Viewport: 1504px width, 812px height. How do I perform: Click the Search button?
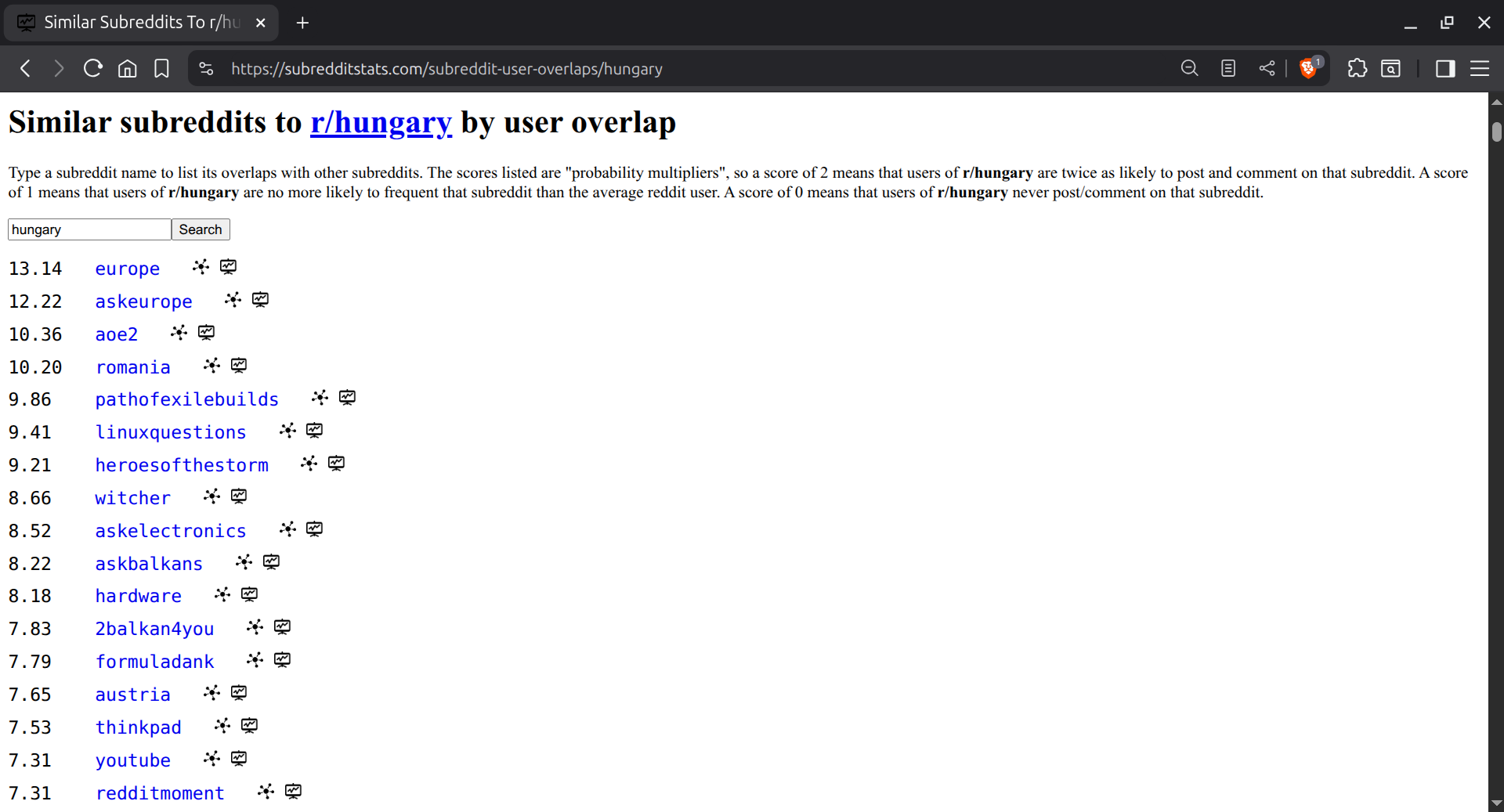coord(201,229)
